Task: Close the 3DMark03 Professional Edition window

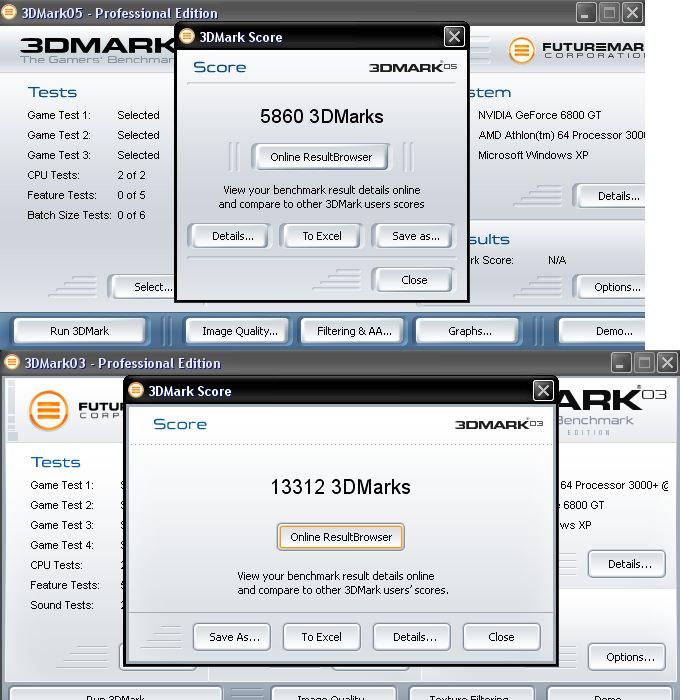Action: coord(667,362)
